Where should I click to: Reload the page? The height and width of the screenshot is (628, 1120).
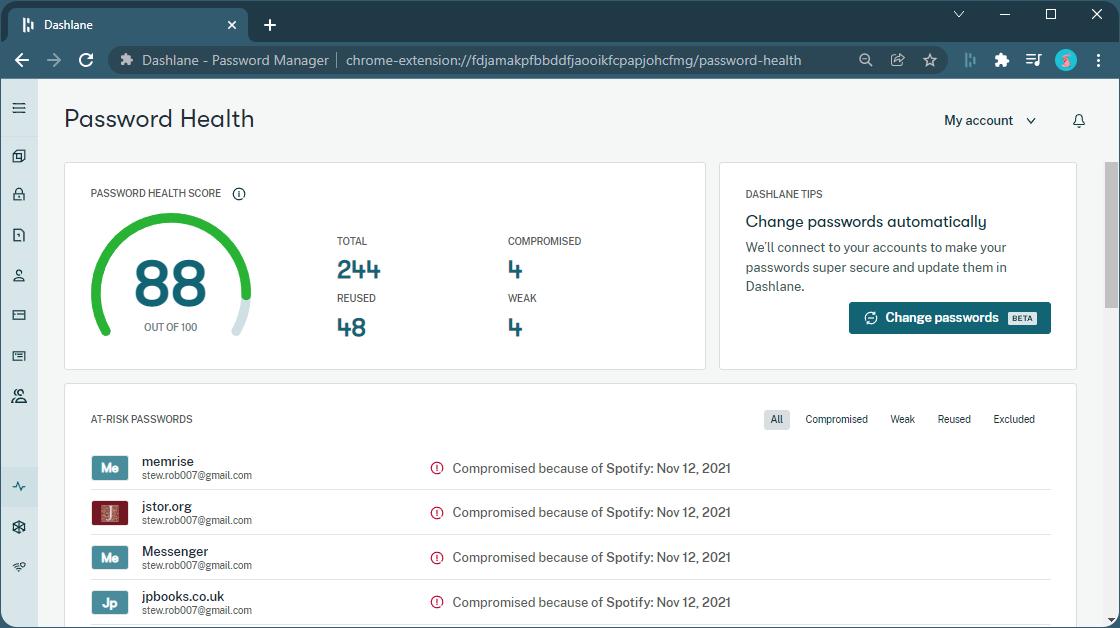tap(86, 60)
